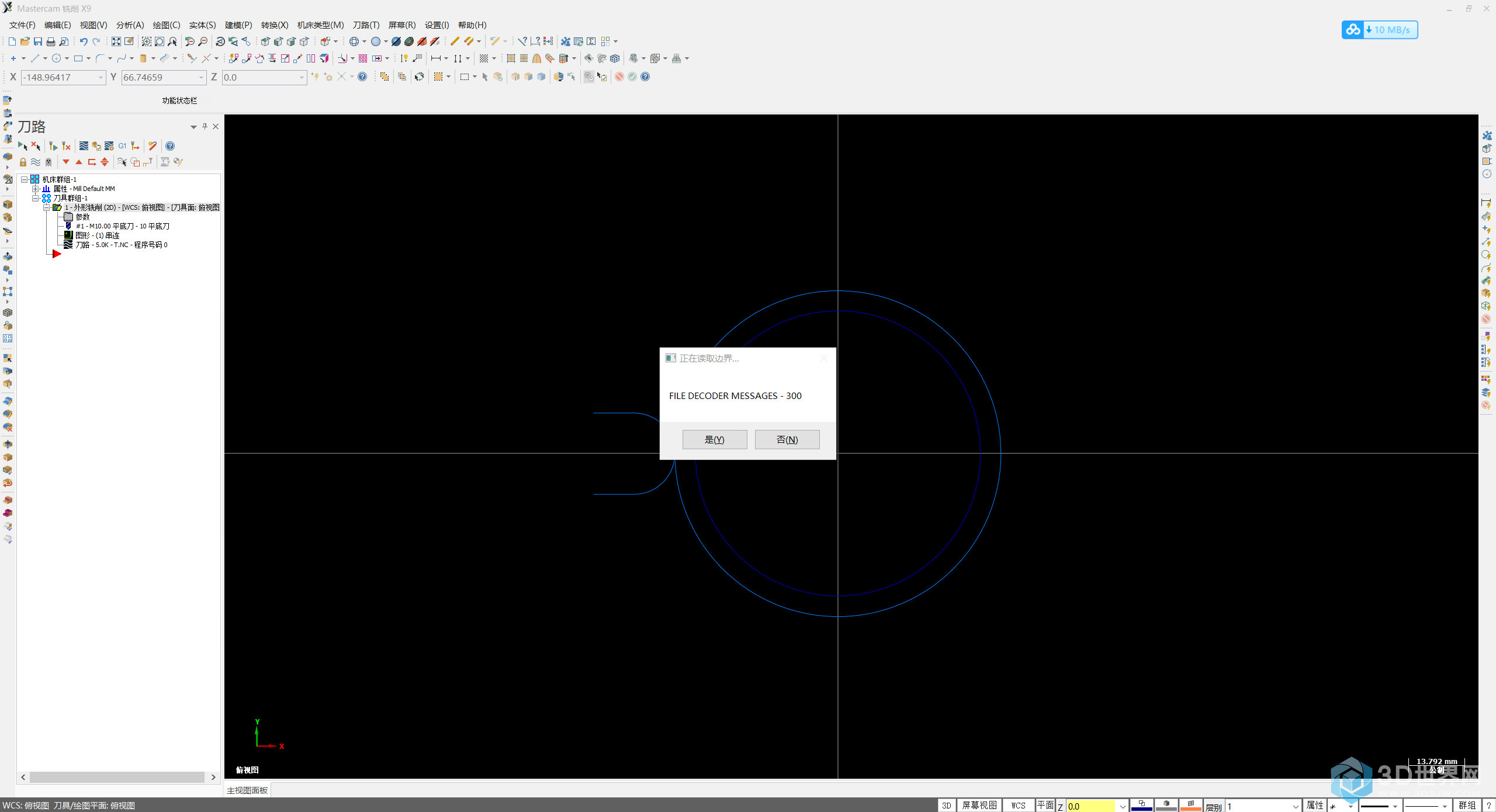
Task: Click the high feed machining icon
Action: coord(135,146)
